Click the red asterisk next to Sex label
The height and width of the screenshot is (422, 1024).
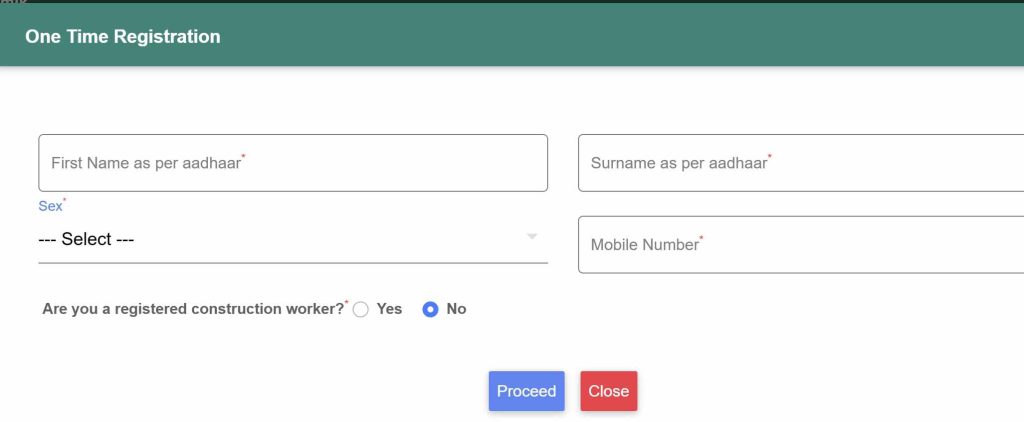[65, 201]
